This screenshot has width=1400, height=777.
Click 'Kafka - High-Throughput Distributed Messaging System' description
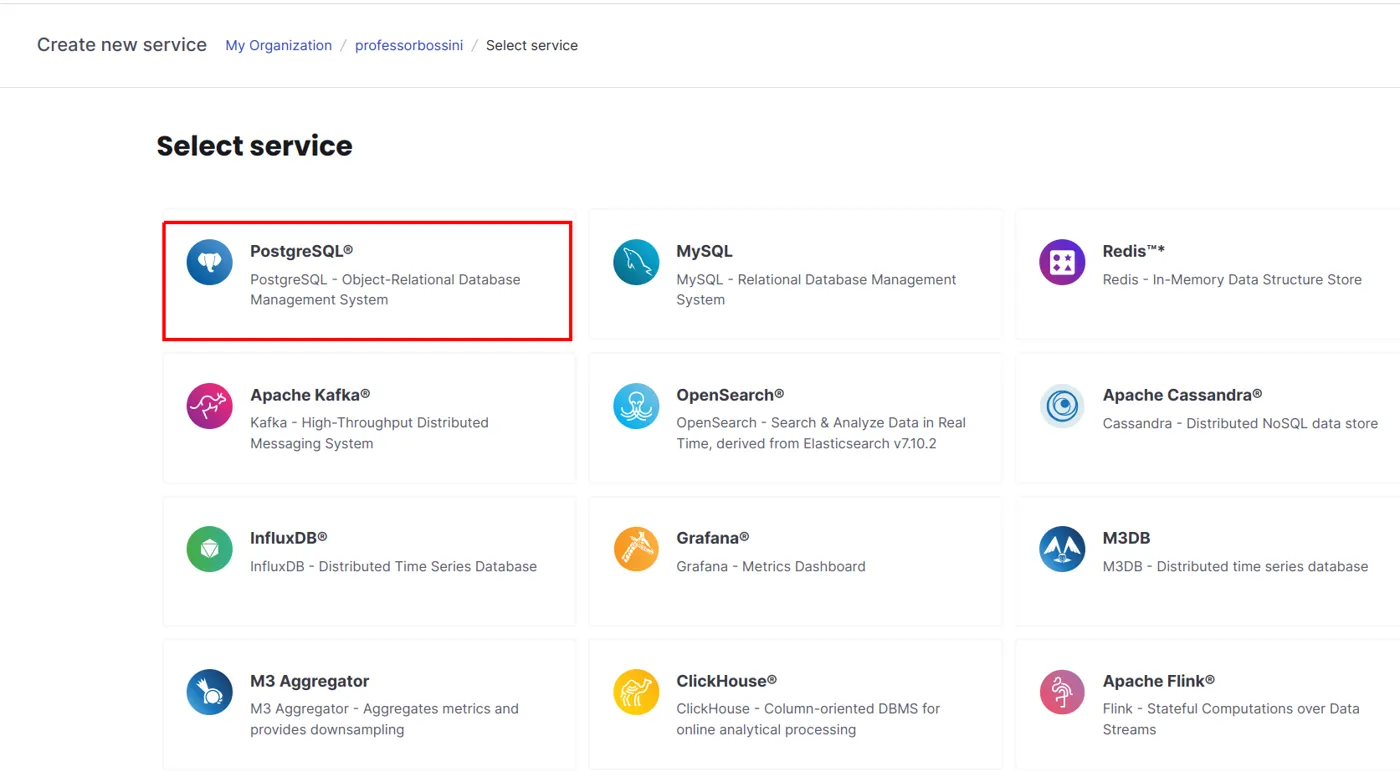(x=369, y=433)
